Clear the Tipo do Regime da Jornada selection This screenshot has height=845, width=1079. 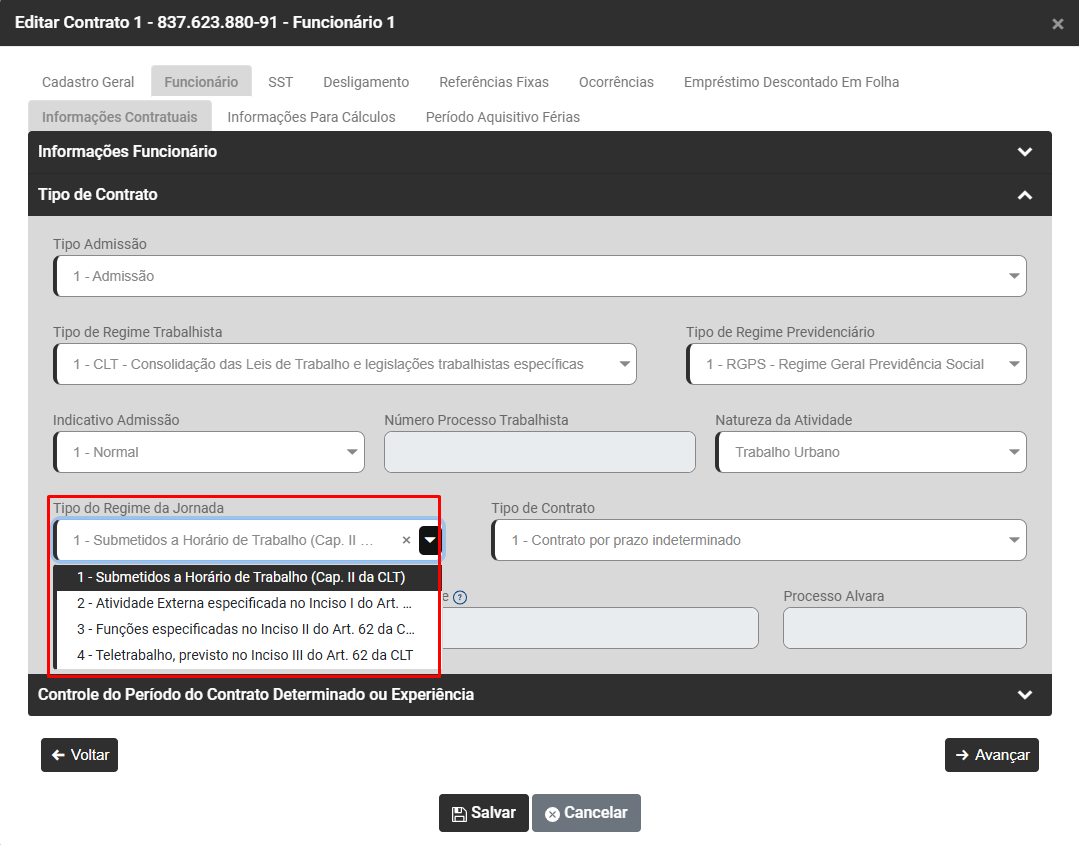[406, 540]
